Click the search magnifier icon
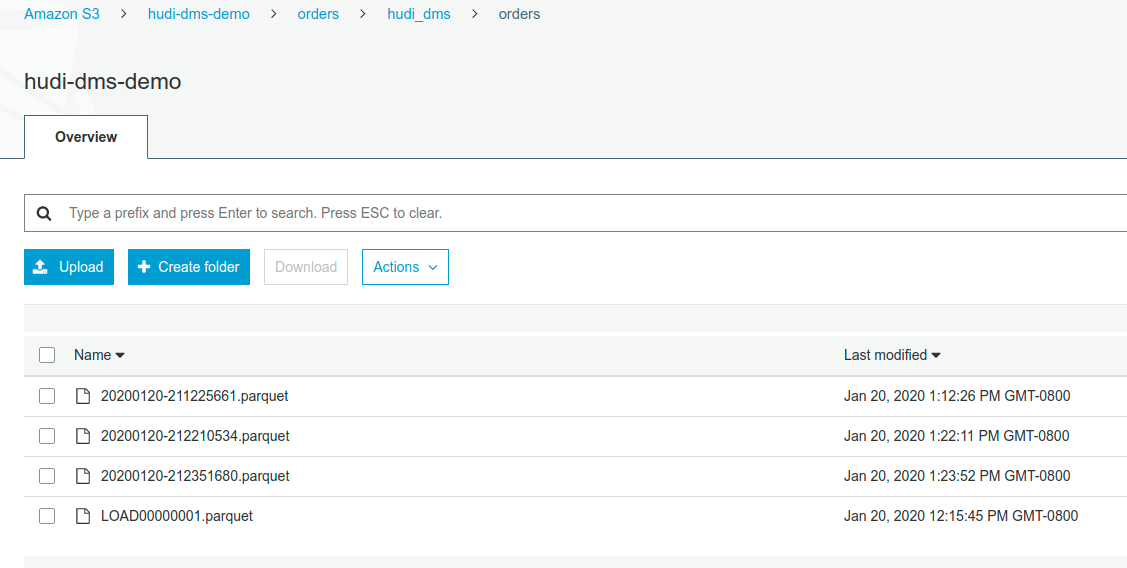The image size is (1127, 568). [x=44, y=214]
